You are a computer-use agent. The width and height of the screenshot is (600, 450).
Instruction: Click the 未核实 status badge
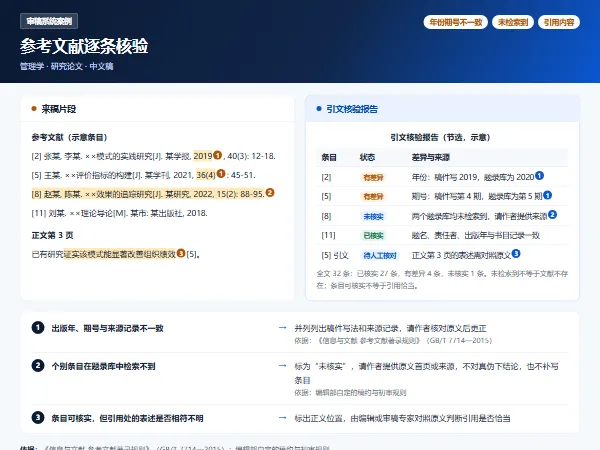coord(373,217)
